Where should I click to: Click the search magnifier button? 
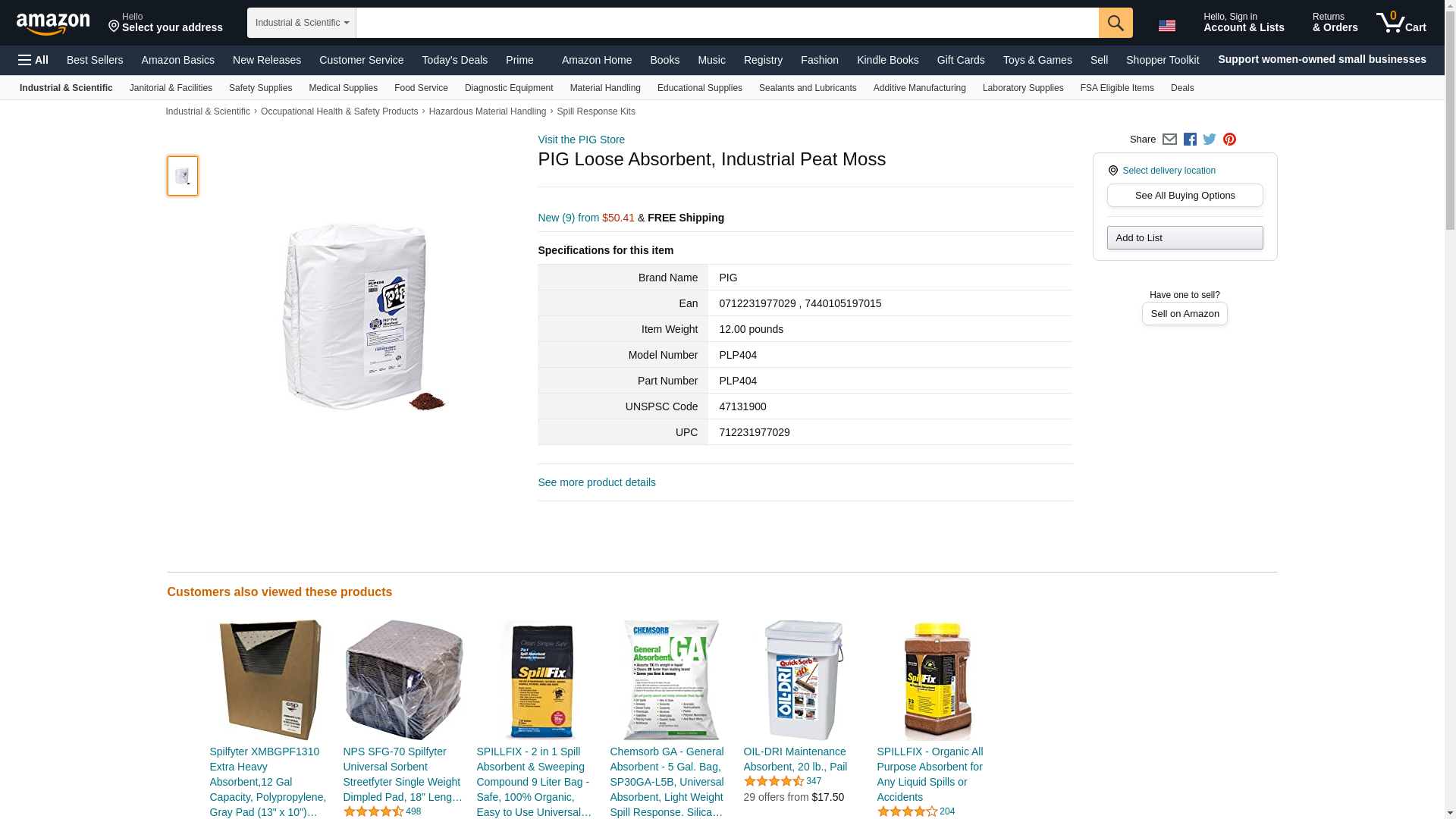coord(1116,23)
